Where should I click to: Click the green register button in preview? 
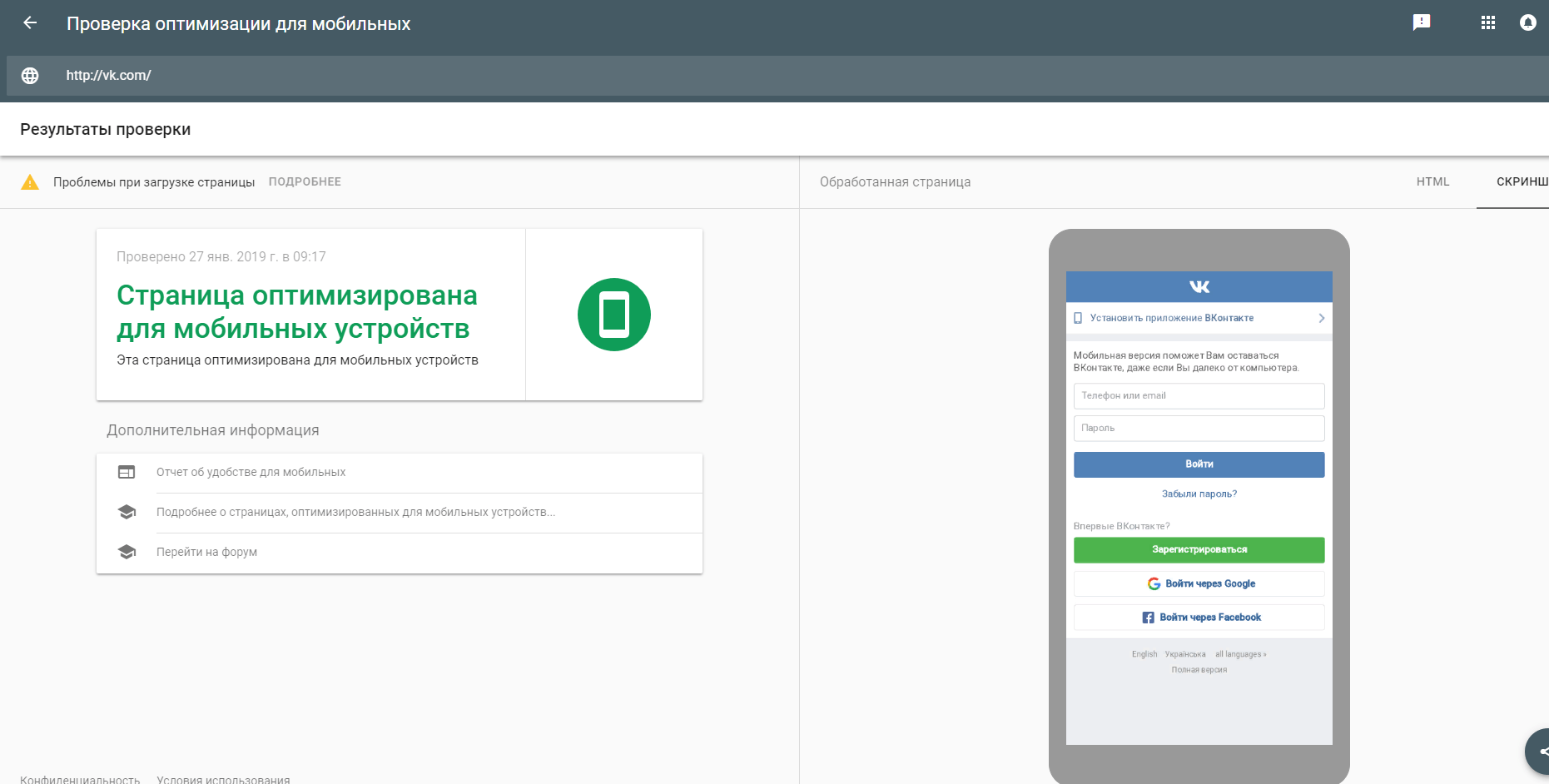pyautogui.click(x=1199, y=549)
